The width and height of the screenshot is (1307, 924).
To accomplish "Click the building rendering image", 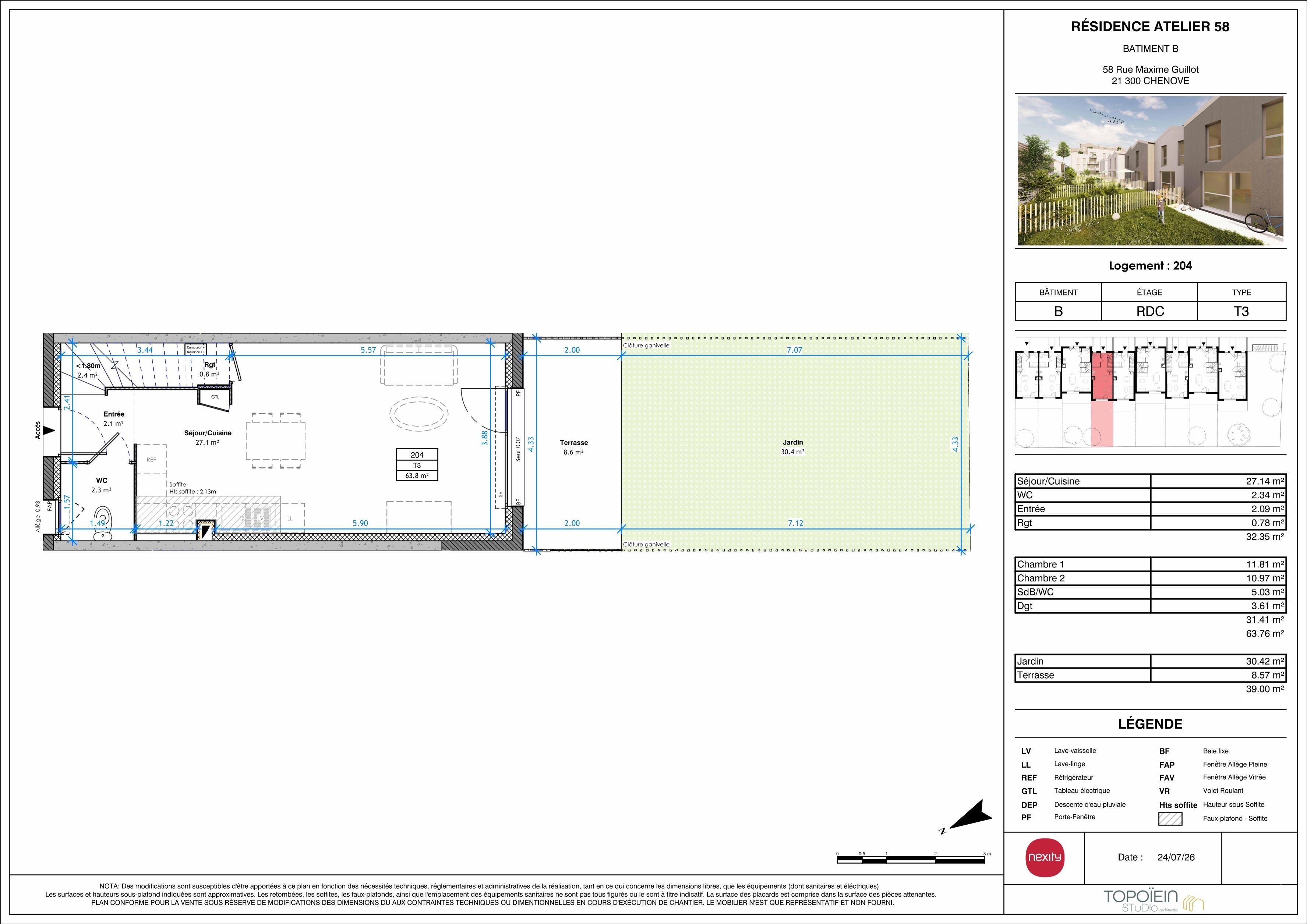I will tap(1150, 171).
